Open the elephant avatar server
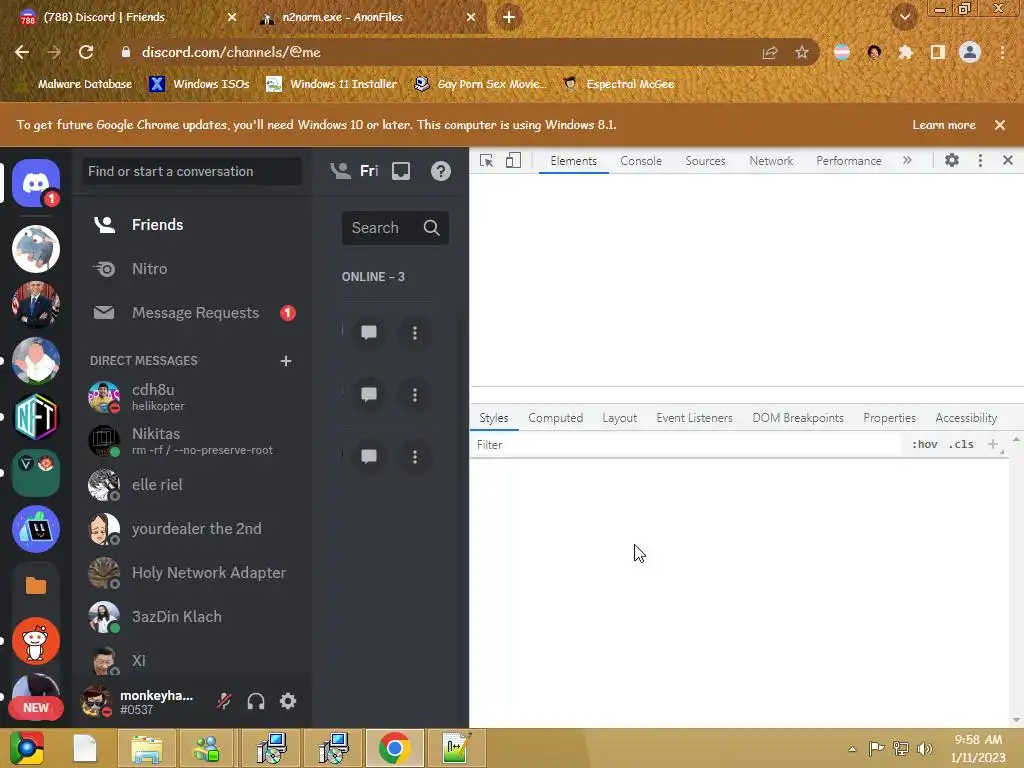1024x768 pixels. point(36,249)
